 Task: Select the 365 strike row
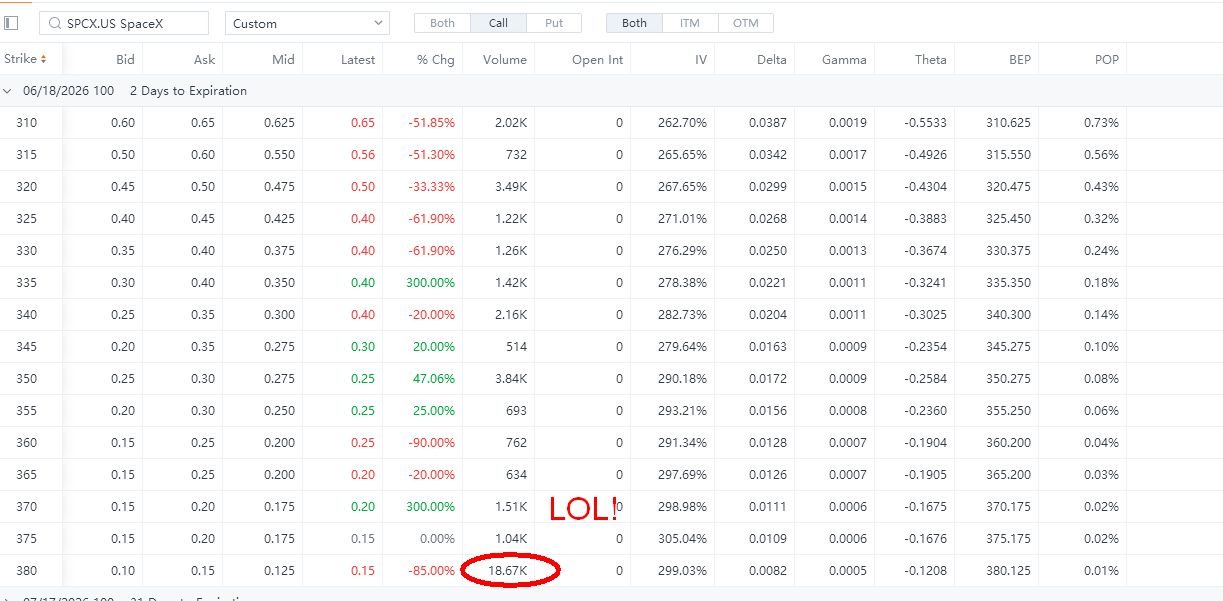pyautogui.click(x=611, y=475)
